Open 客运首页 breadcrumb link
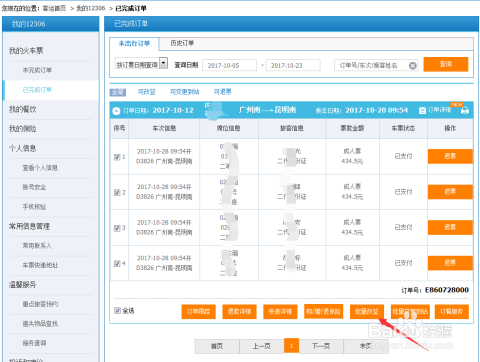Image resolution: width=480 pixels, height=362 pixels. tap(55, 8)
